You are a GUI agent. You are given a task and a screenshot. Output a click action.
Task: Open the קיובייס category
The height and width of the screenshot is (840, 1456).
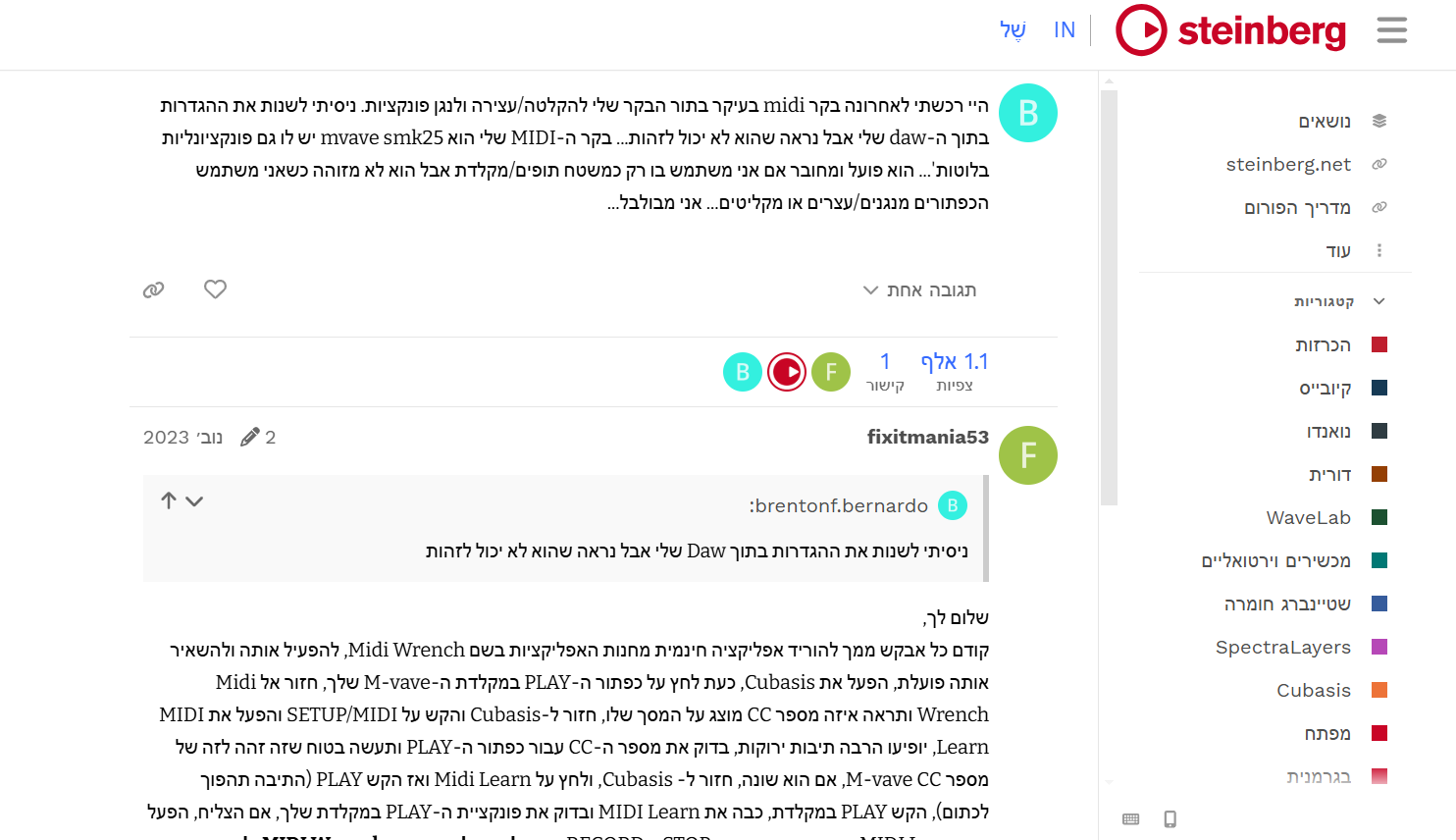(1326, 389)
